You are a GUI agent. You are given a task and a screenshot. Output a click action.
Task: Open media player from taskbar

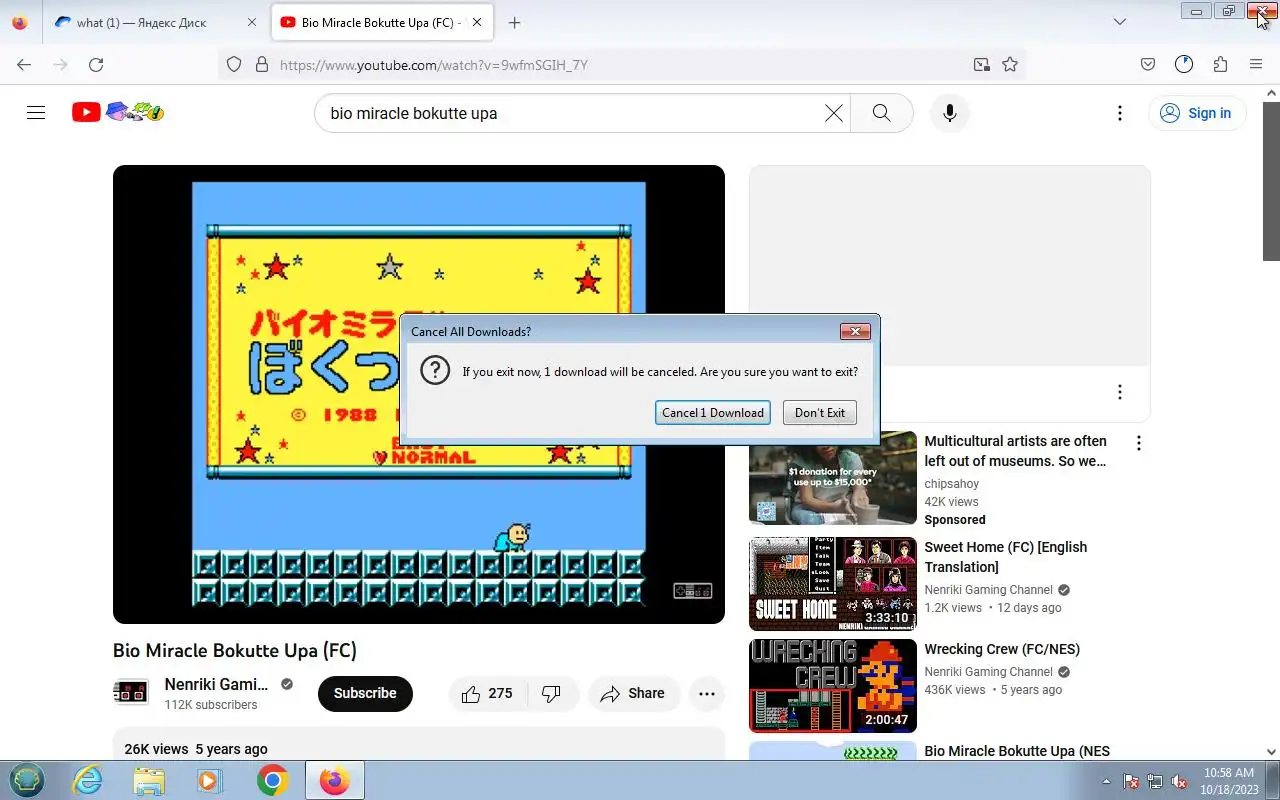tap(210, 780)
